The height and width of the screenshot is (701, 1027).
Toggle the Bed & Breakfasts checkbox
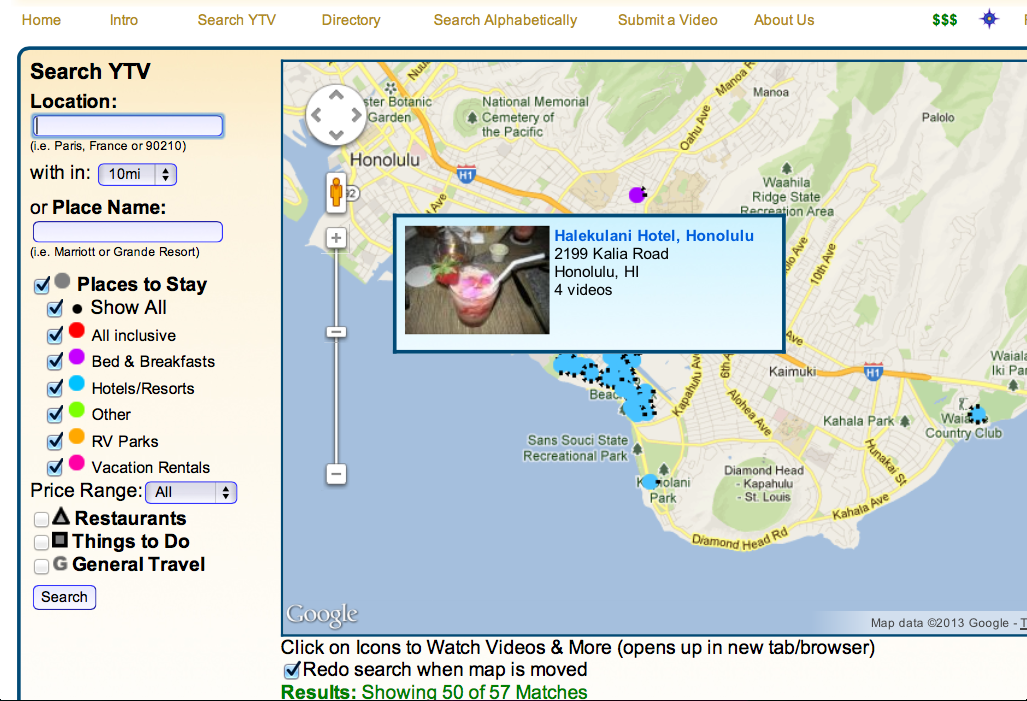point(55,362)
